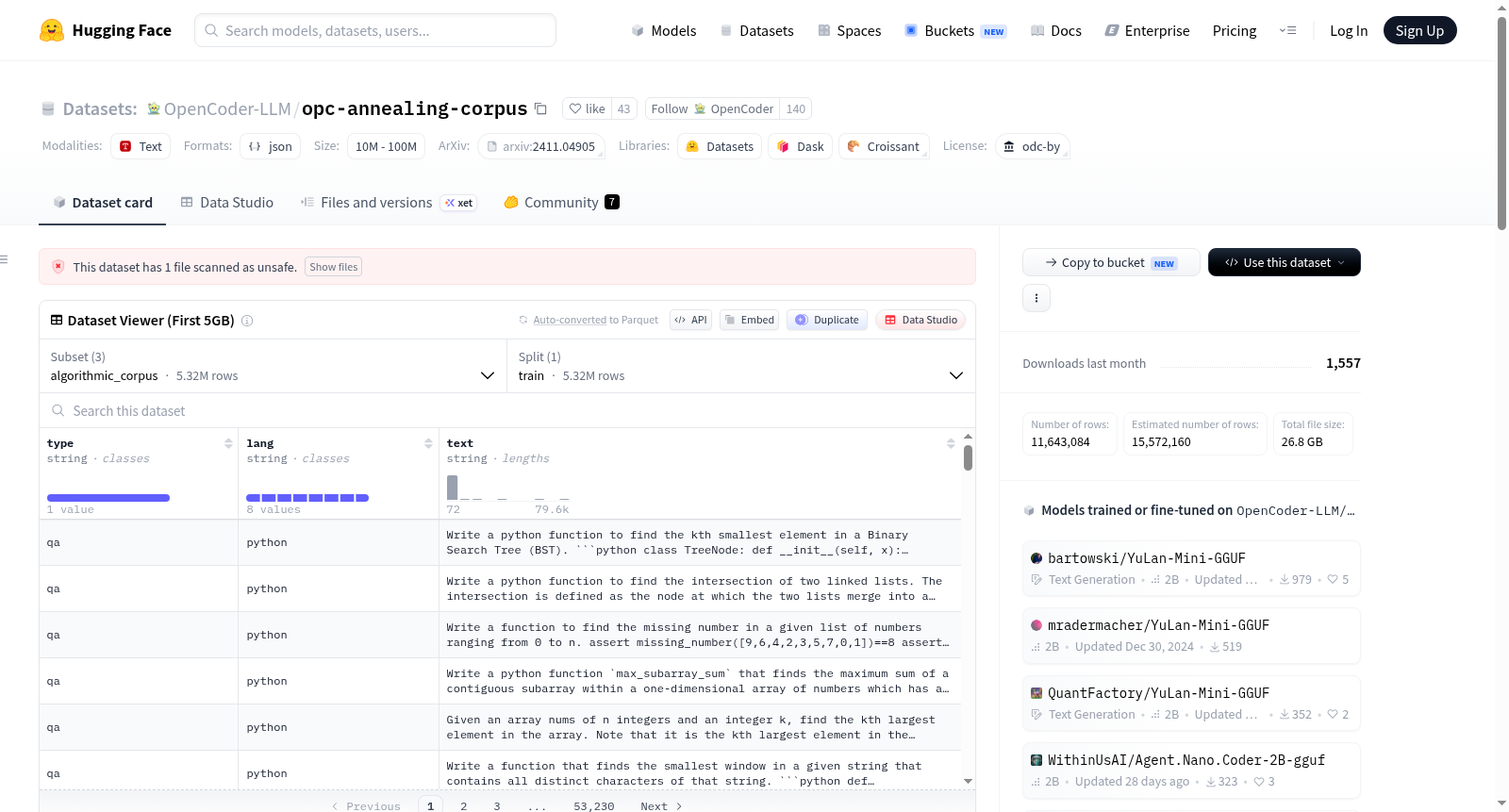The height and width of the screenshot is (812, 1509).
Task: Follow the OpenCoder organization
Action: 712,108
